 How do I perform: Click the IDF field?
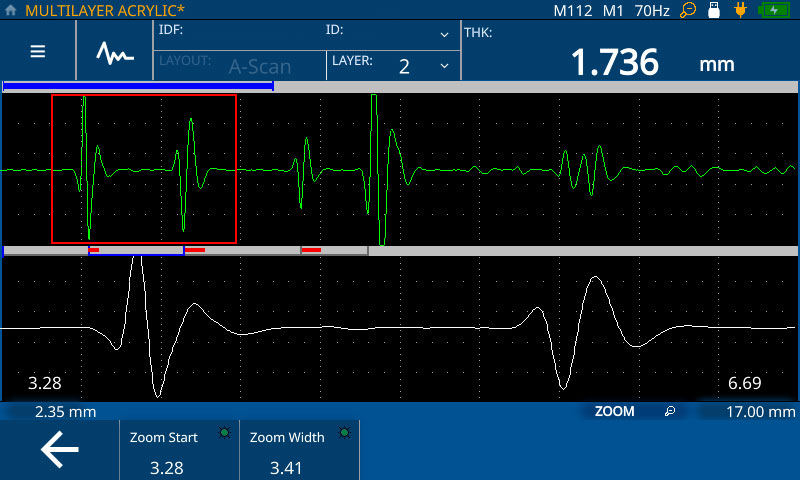[240, 33]
